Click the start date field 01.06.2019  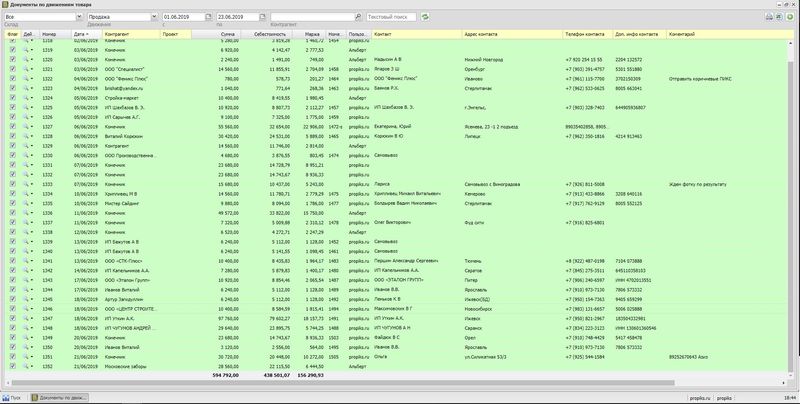point(183,17)
